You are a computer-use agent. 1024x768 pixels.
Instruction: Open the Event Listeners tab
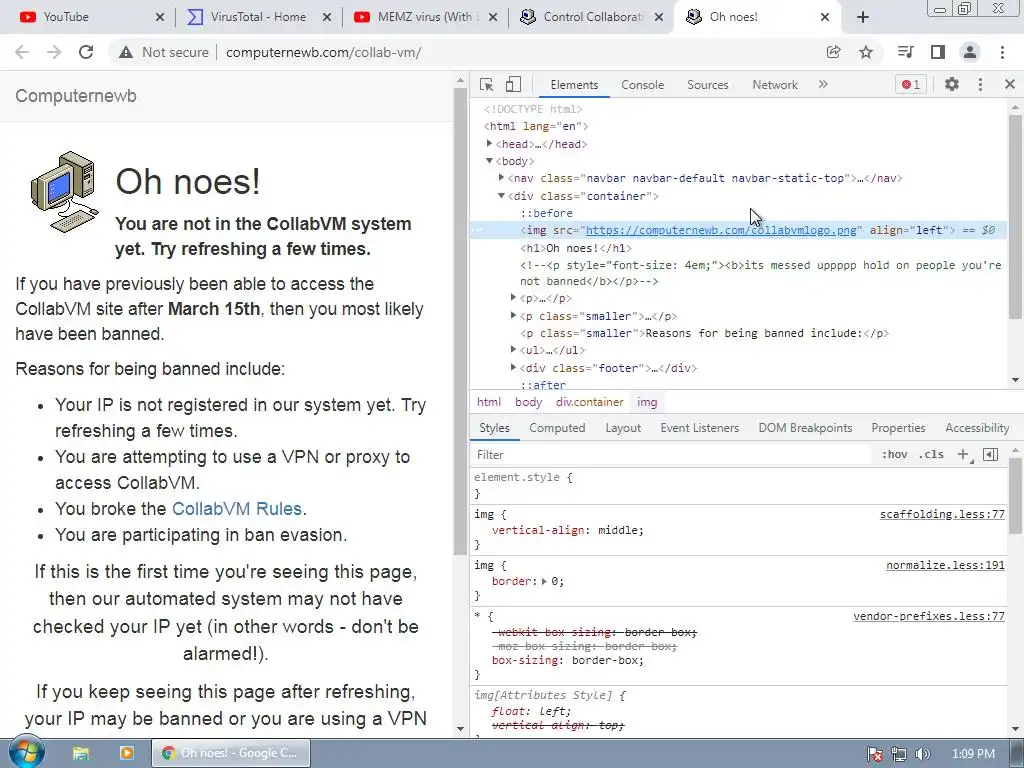pyautogui.click(x=699, y=428)
